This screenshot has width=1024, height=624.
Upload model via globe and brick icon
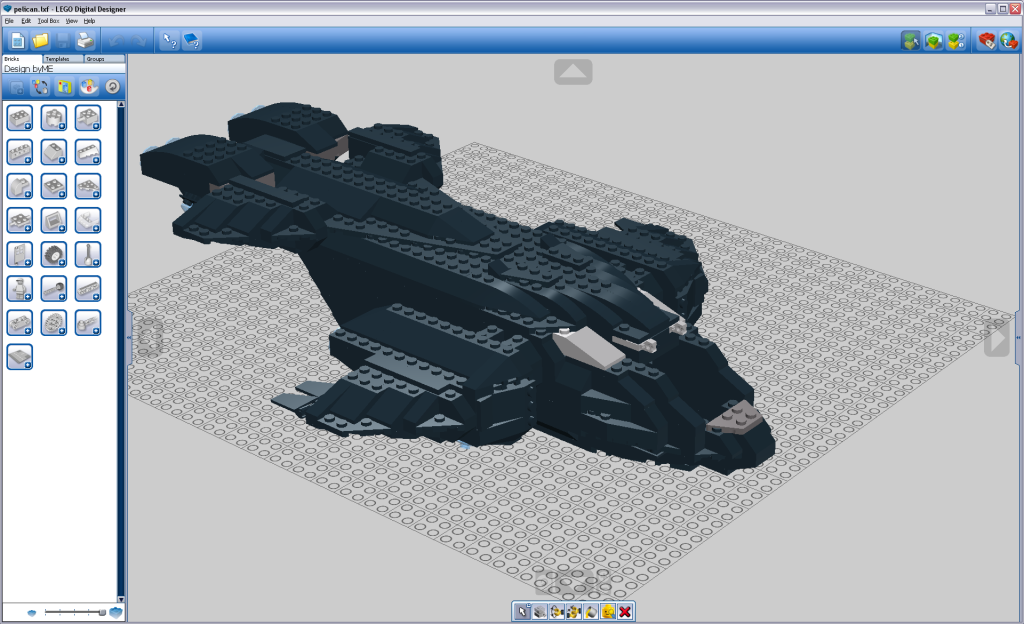(x=1009, y=40)
